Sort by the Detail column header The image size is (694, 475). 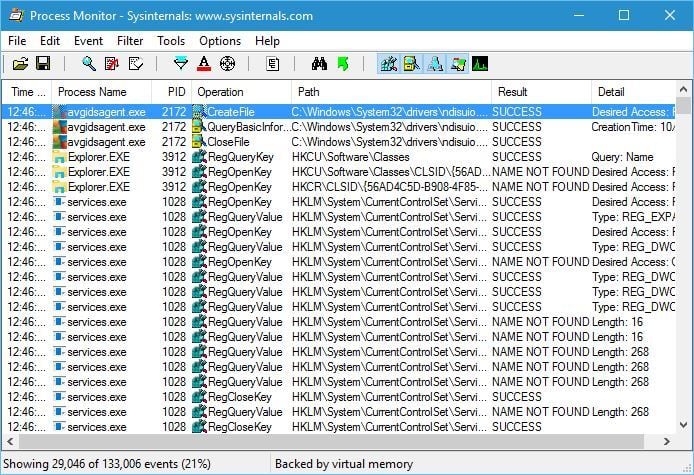(x=633, y=92)
